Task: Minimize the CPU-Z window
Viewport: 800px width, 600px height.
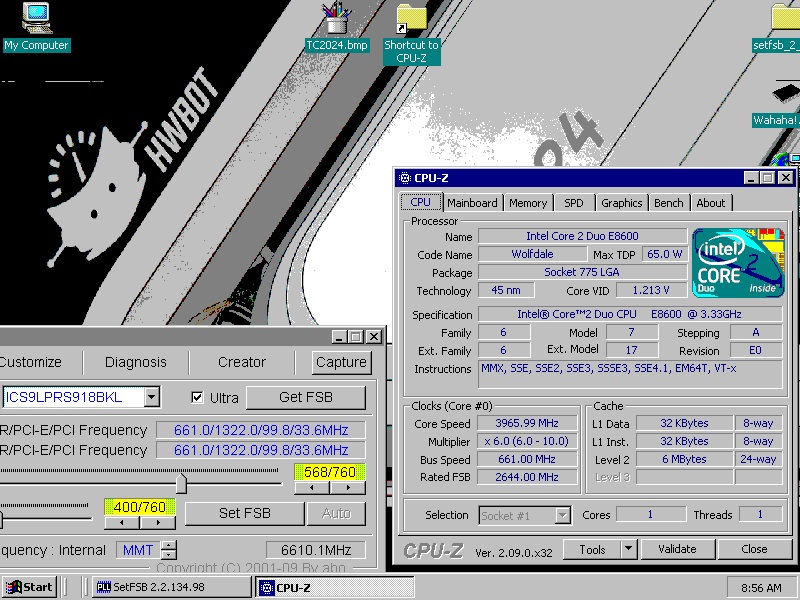Action: [751, 178]
